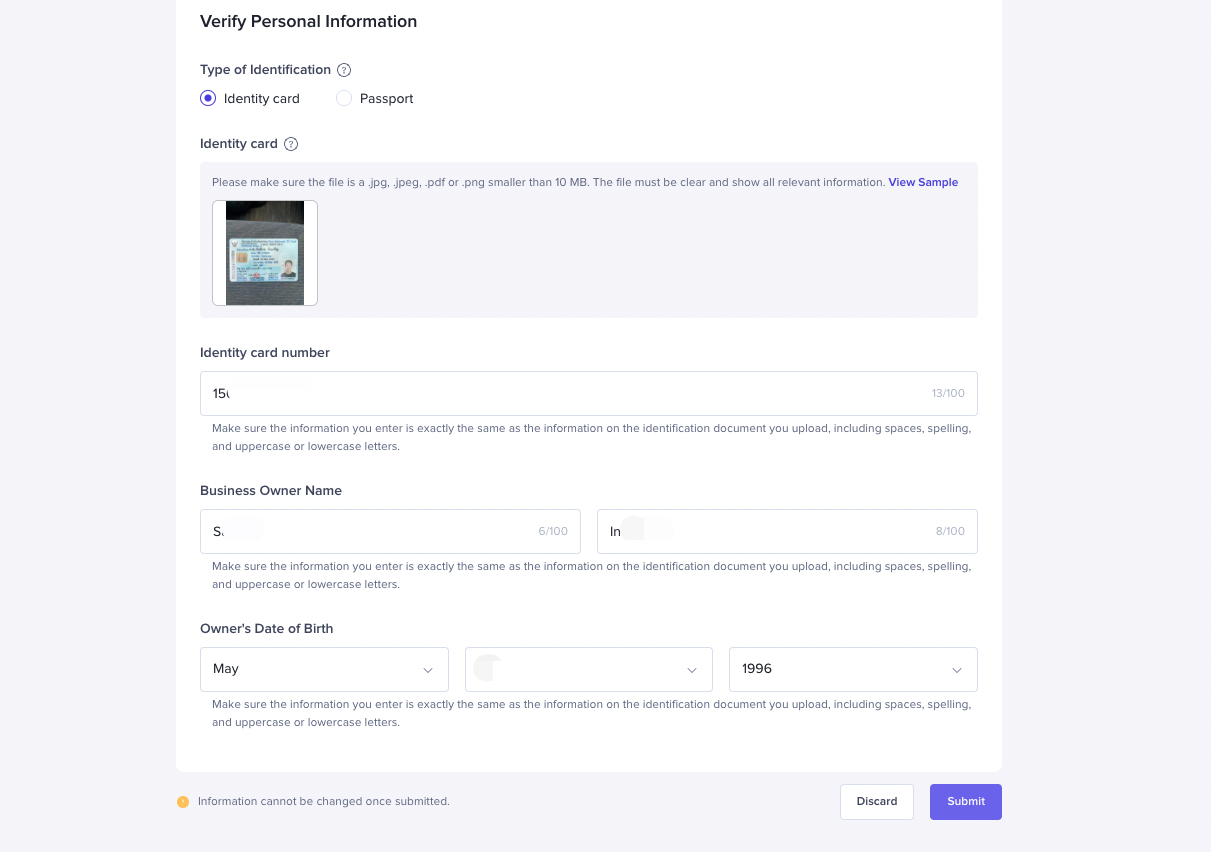The width and height of the screenshot is (1211, 852).
Task: Open the View Sample link
Action: pyautogui.click(x=923, y=182)
